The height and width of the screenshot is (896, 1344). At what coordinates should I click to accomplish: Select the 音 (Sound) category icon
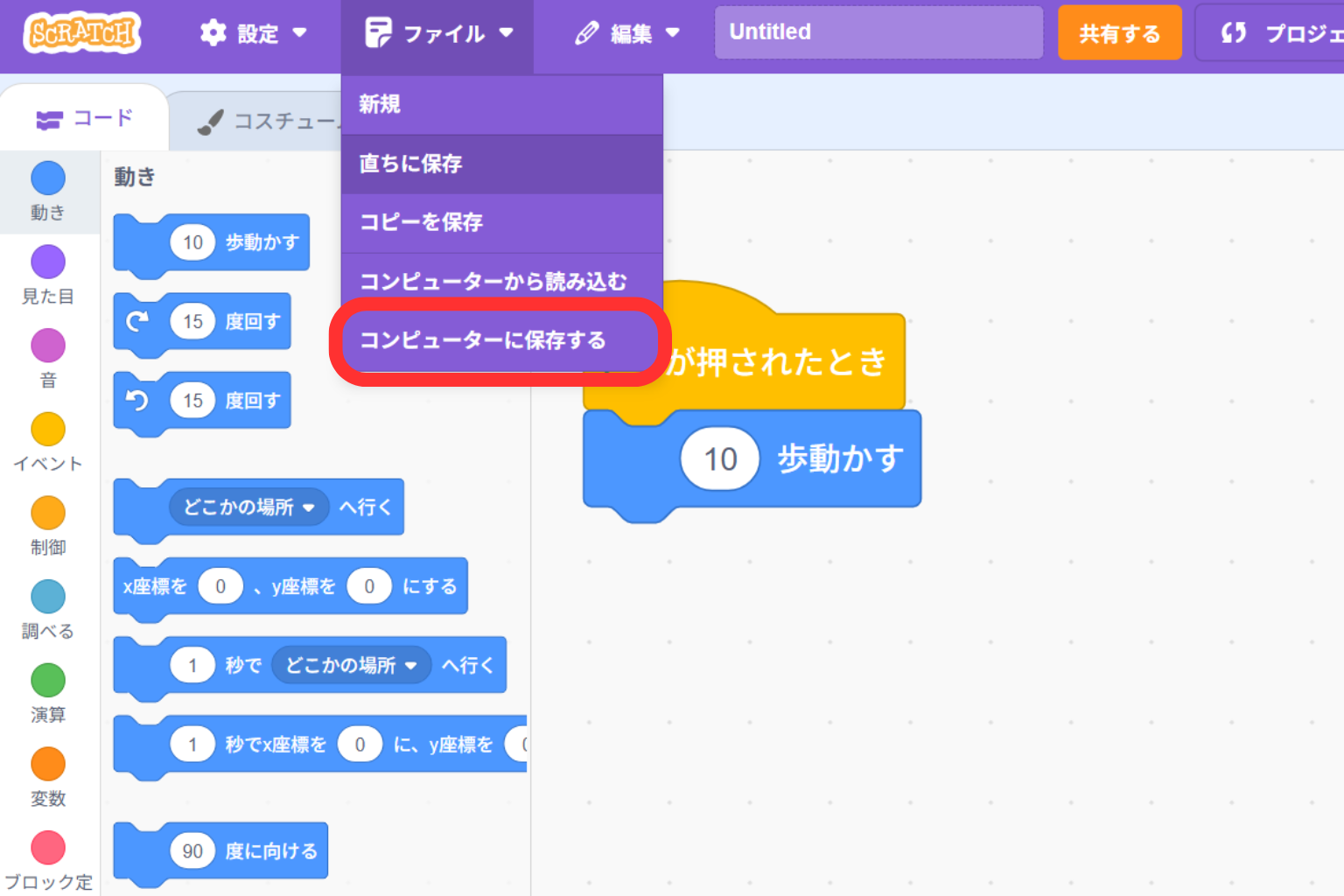47,345
